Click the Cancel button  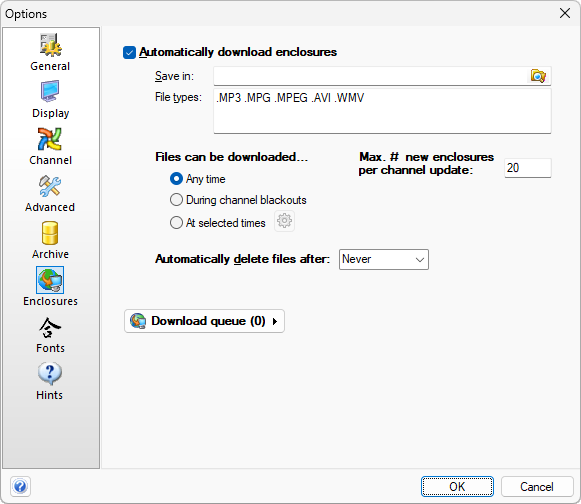537,487
